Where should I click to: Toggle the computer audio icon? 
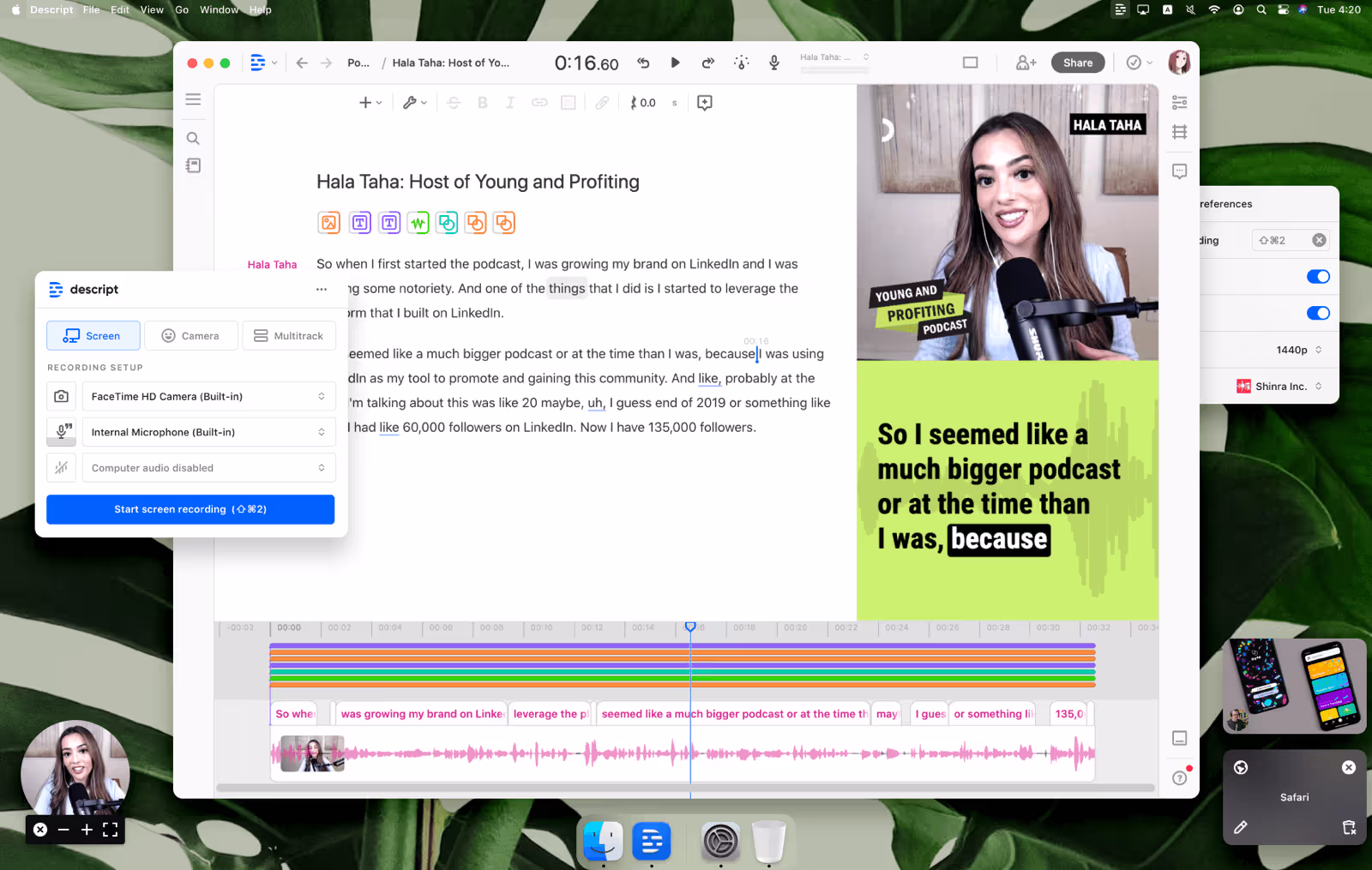tap(61, 468)
